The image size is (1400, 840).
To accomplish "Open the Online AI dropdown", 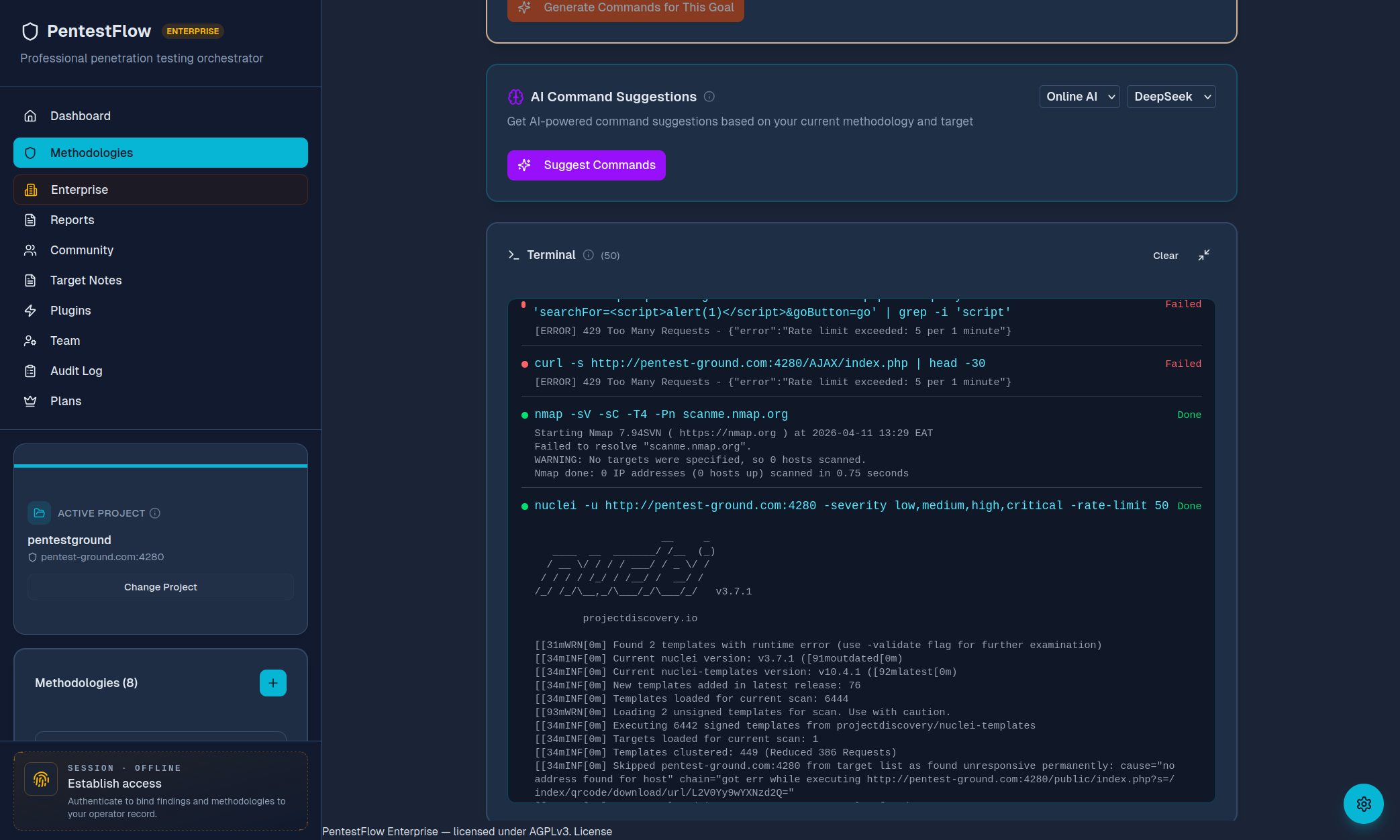I will tap(1079, 97).
